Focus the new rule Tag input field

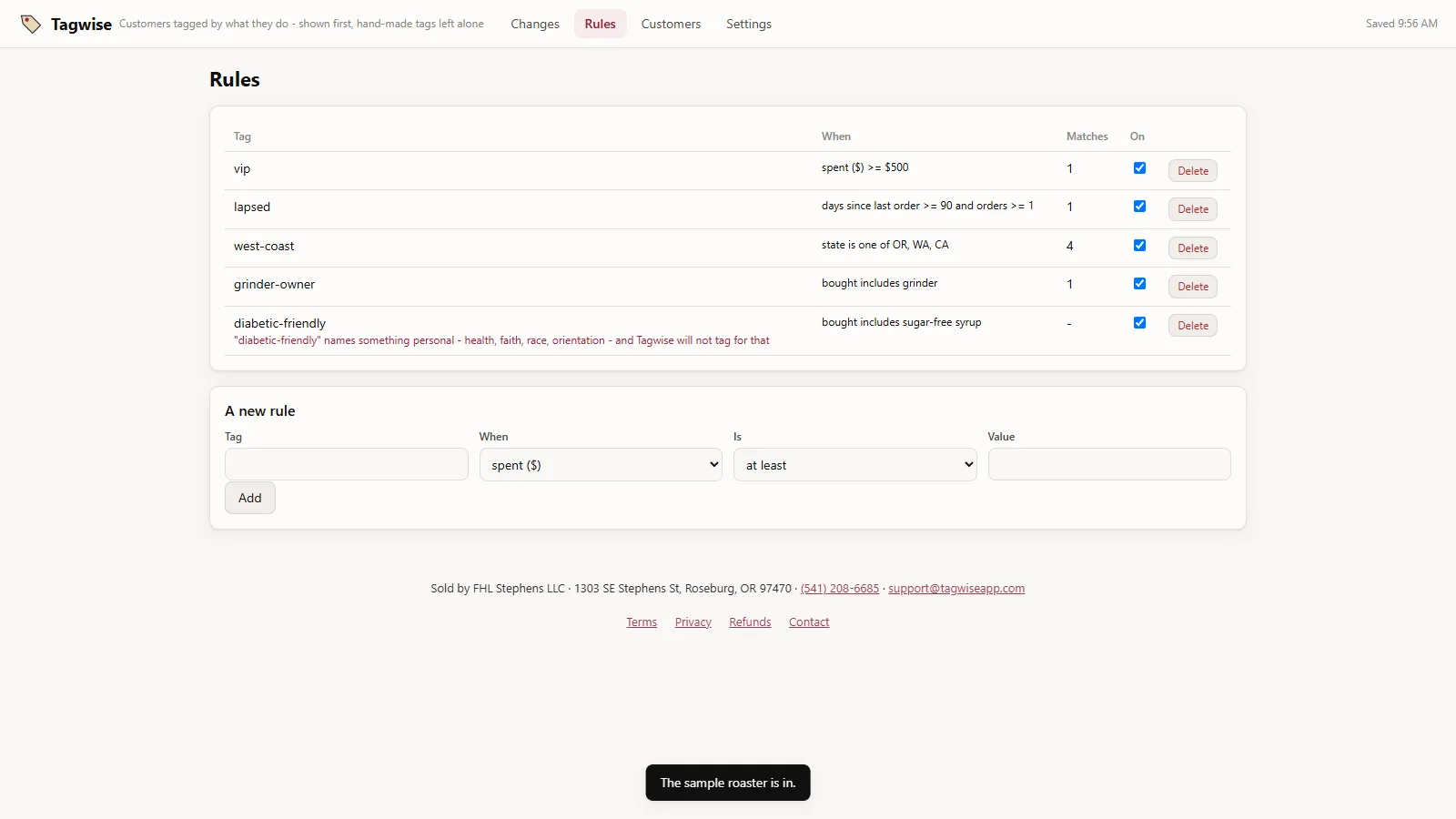tap(347, 464)
